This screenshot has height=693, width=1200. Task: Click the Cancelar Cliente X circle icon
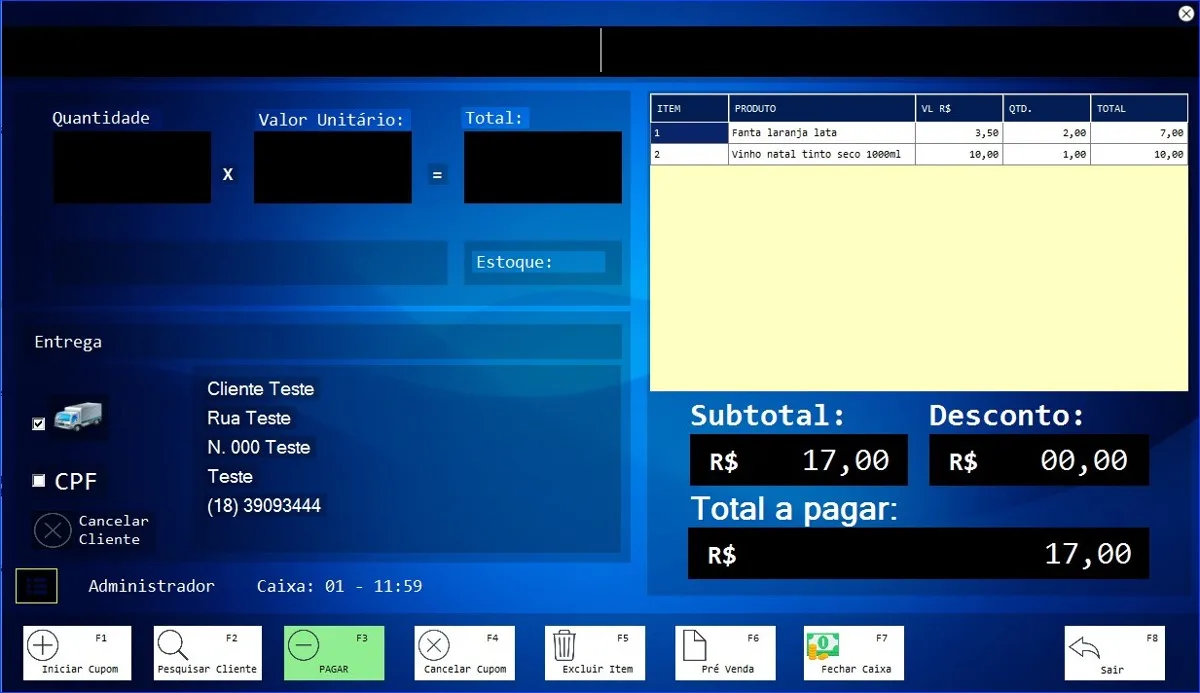pyautogui.click(x=52, y=530)
